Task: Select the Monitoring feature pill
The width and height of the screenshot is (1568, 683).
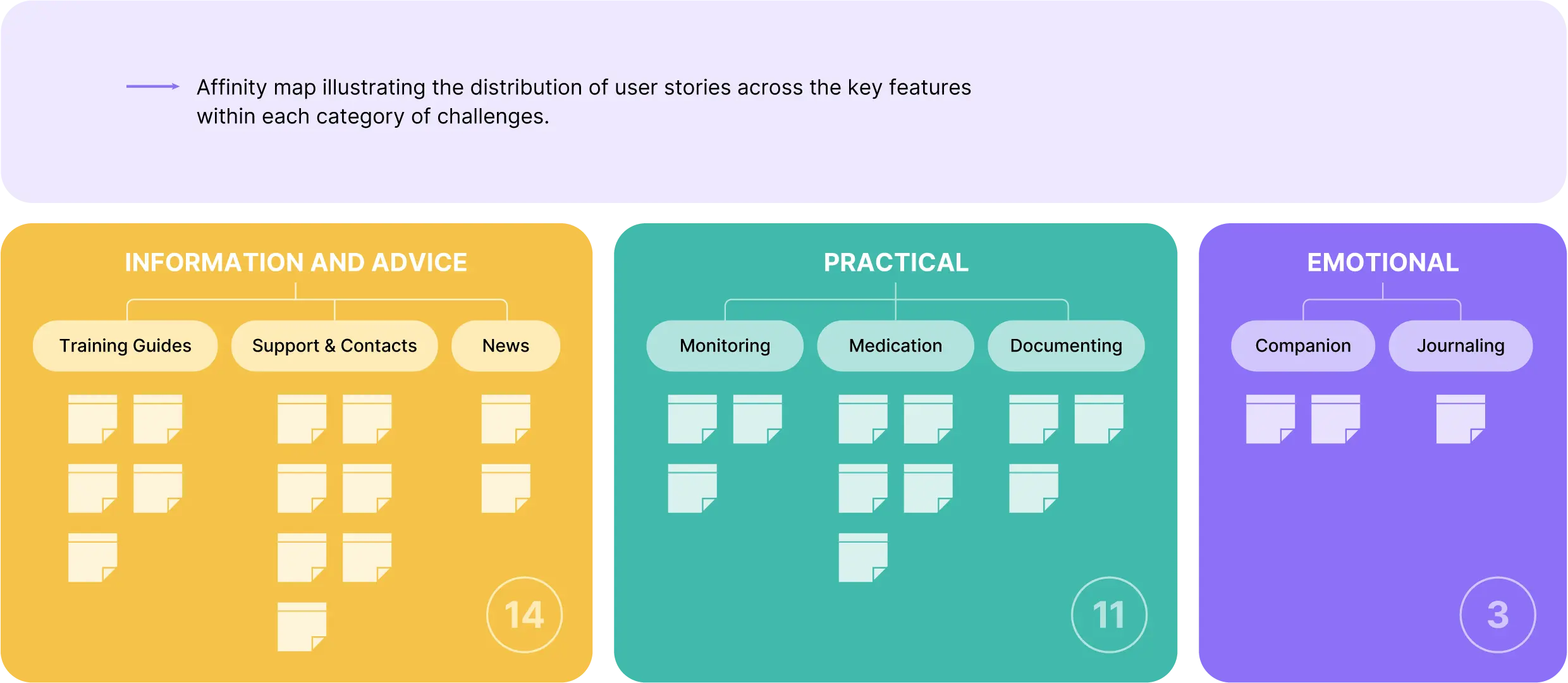Action: [725, 346]
